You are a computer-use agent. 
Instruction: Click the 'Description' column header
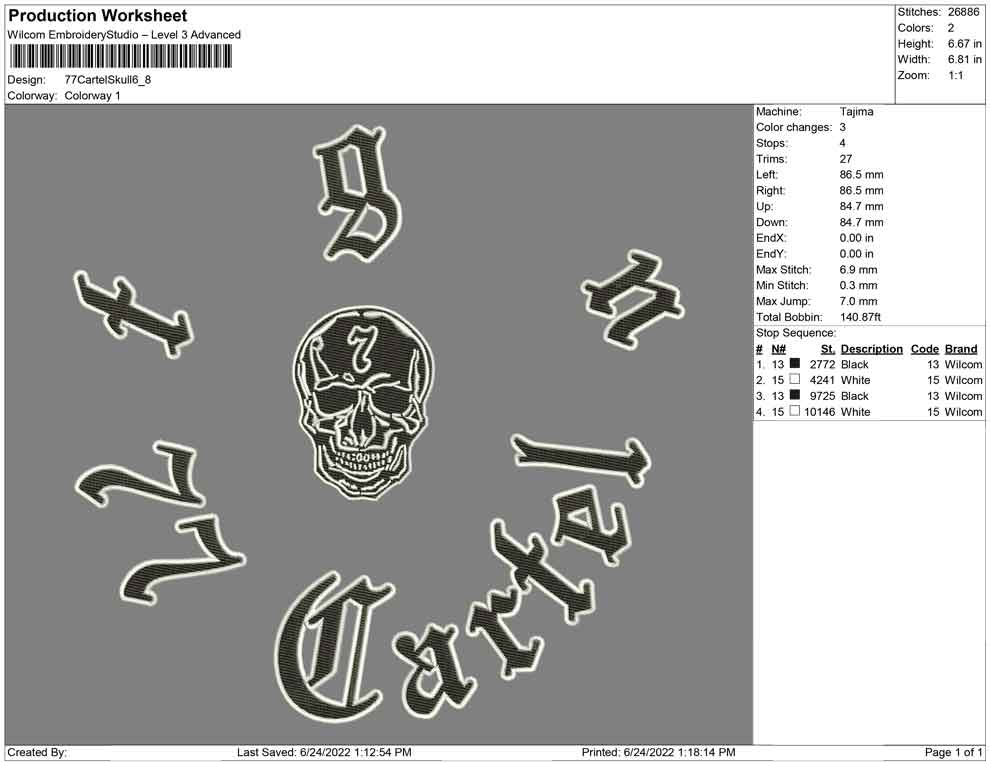coord(872,349)
